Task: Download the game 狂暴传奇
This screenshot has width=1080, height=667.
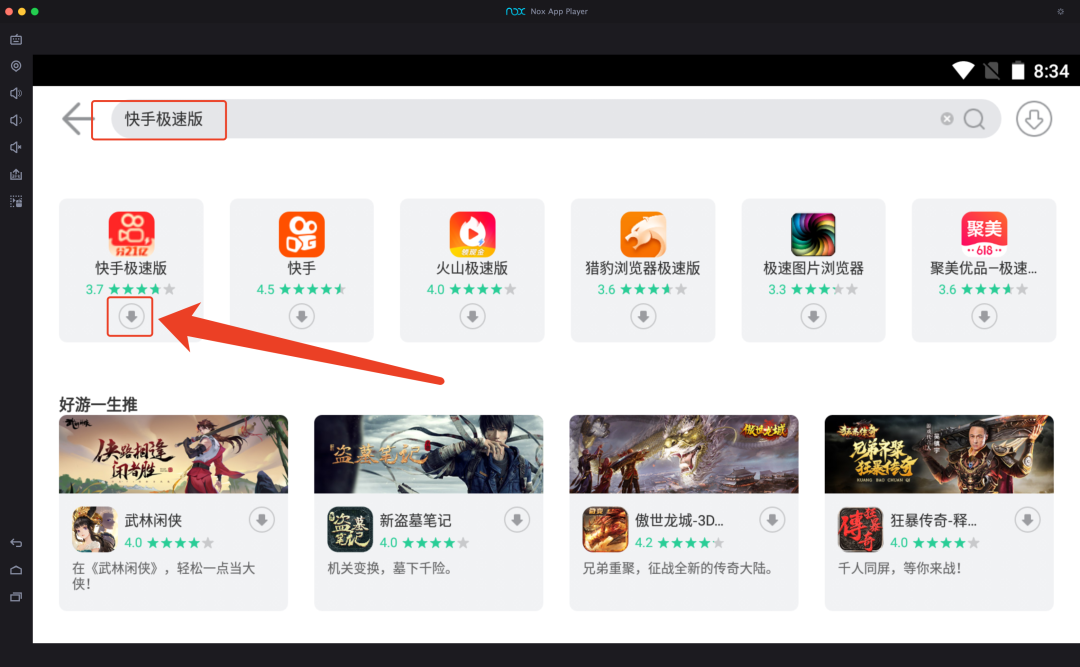Action: pos(1027,520)
